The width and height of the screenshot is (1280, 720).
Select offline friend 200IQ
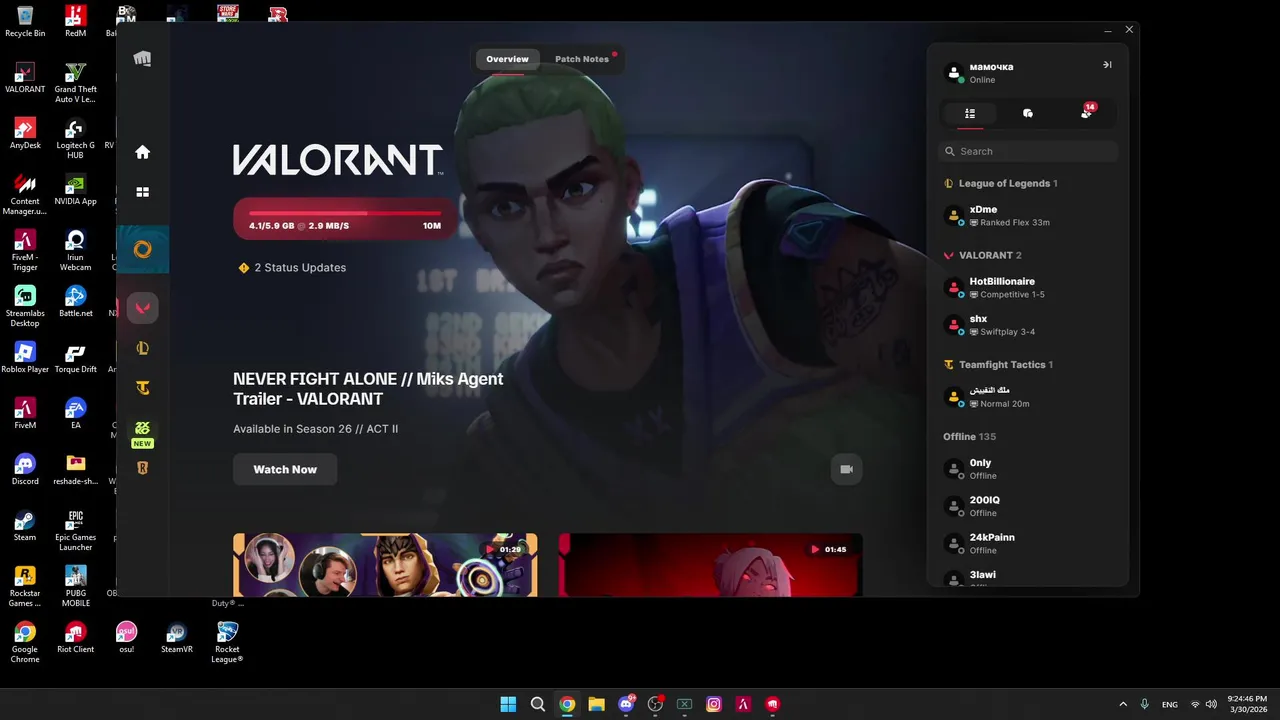click(1028, 506)
